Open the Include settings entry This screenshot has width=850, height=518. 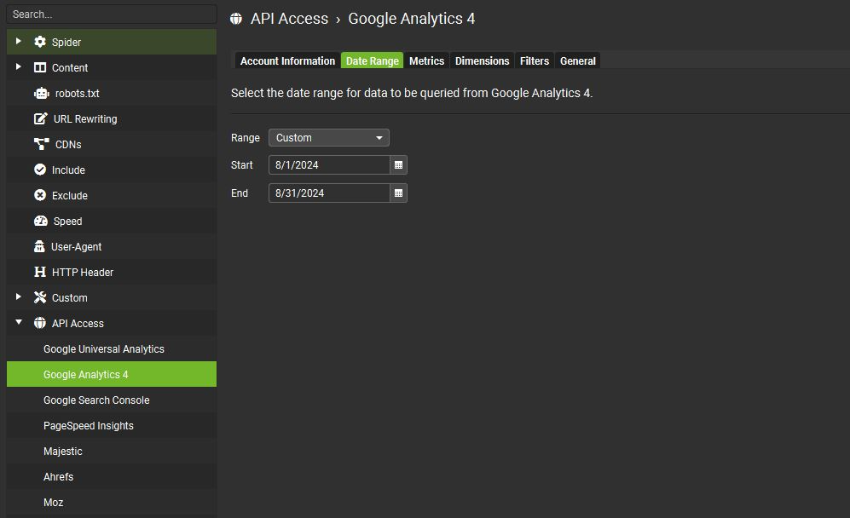pyautogui.click(x=112, y=170)
